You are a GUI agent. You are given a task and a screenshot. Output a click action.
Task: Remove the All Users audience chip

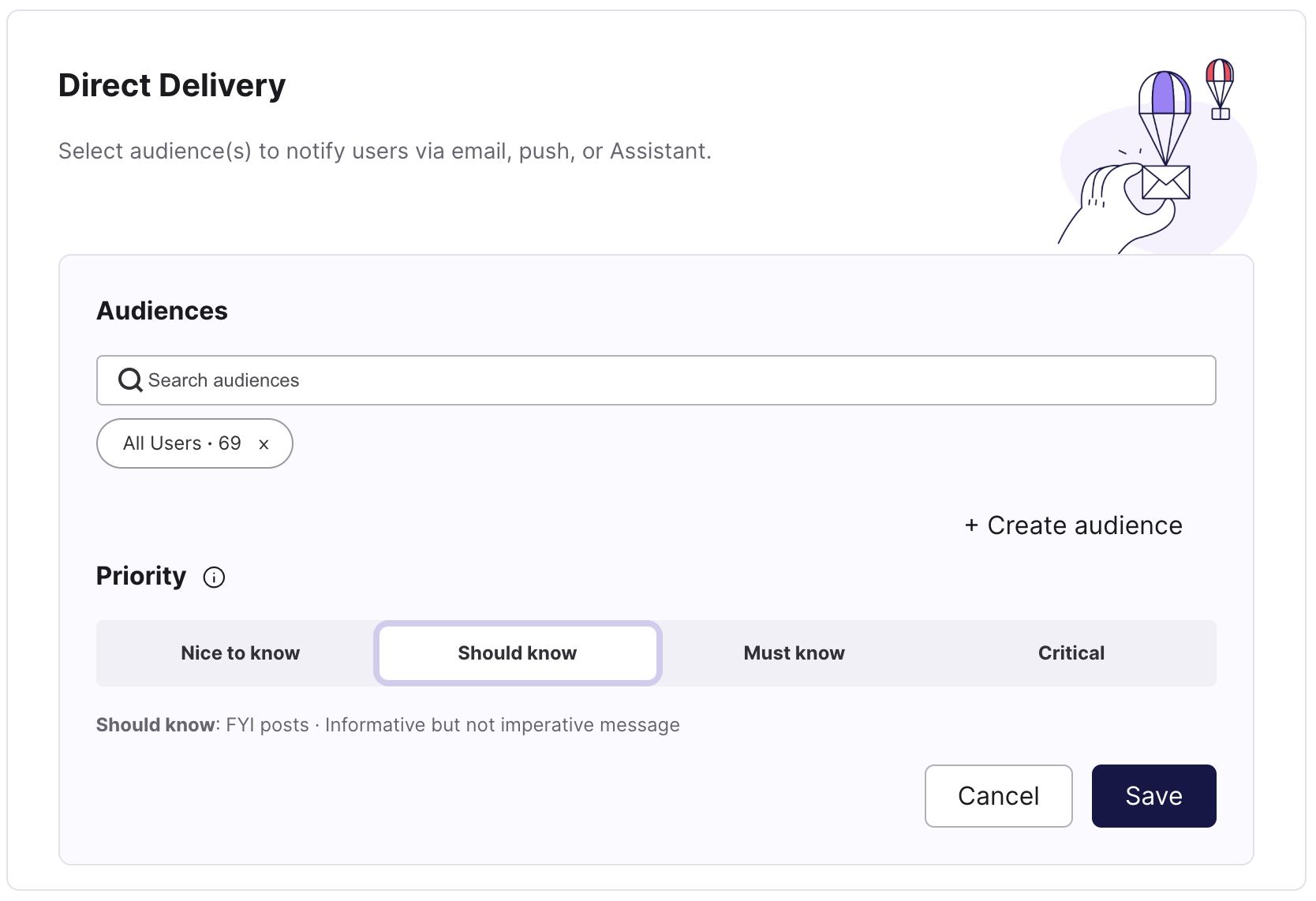pos(264,444)
